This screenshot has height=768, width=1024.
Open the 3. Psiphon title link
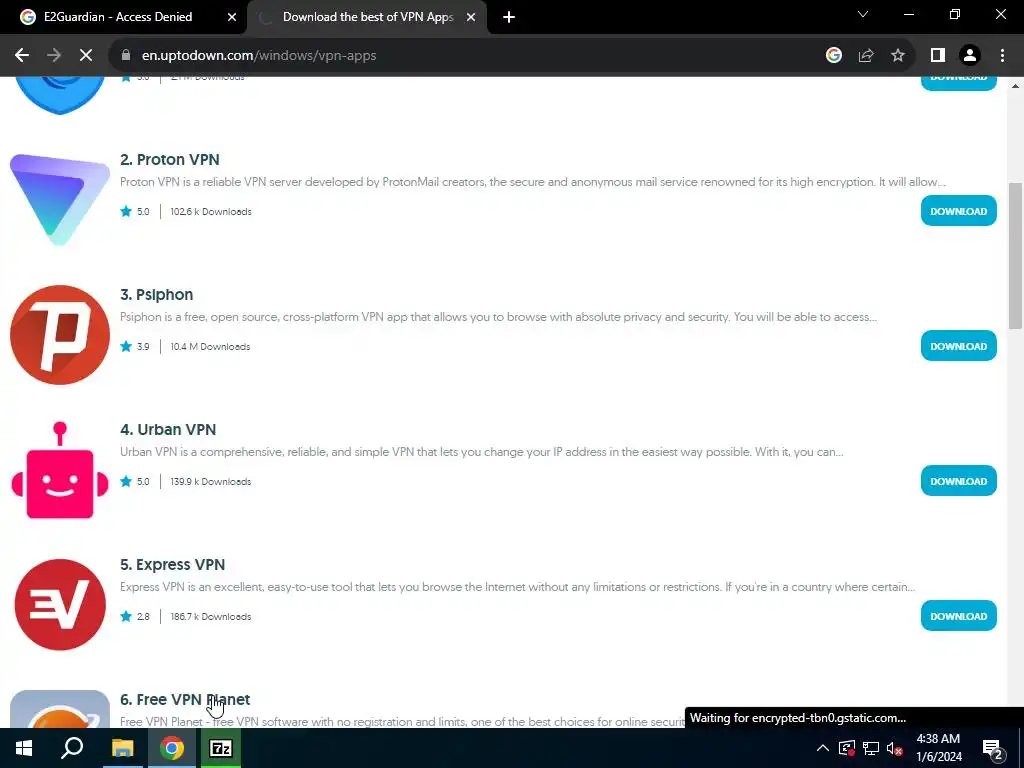pos(157,295)
